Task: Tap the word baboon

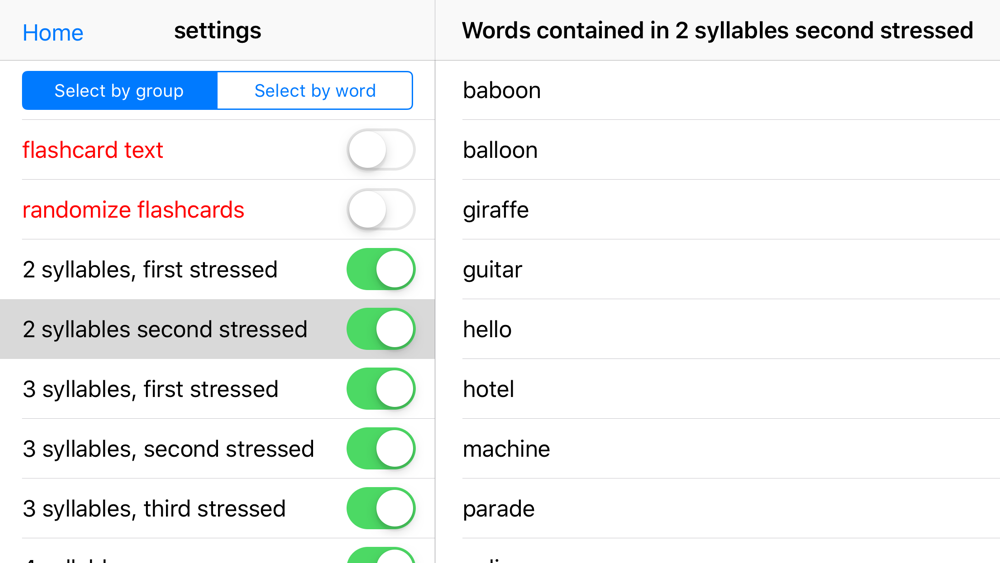Action: coord(502,90)
